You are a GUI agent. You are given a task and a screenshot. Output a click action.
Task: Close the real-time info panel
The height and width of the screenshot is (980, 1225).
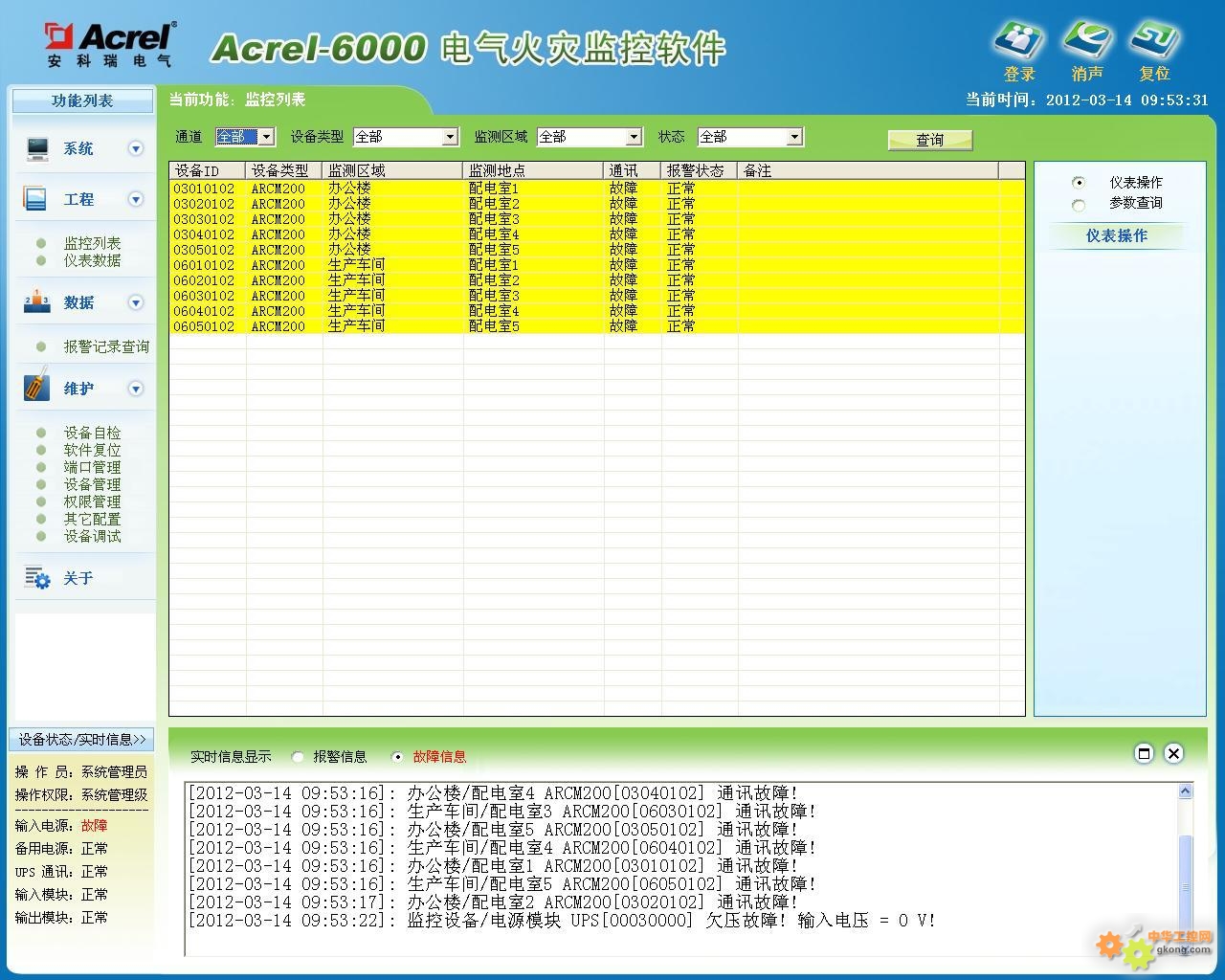coord(1174,753)
